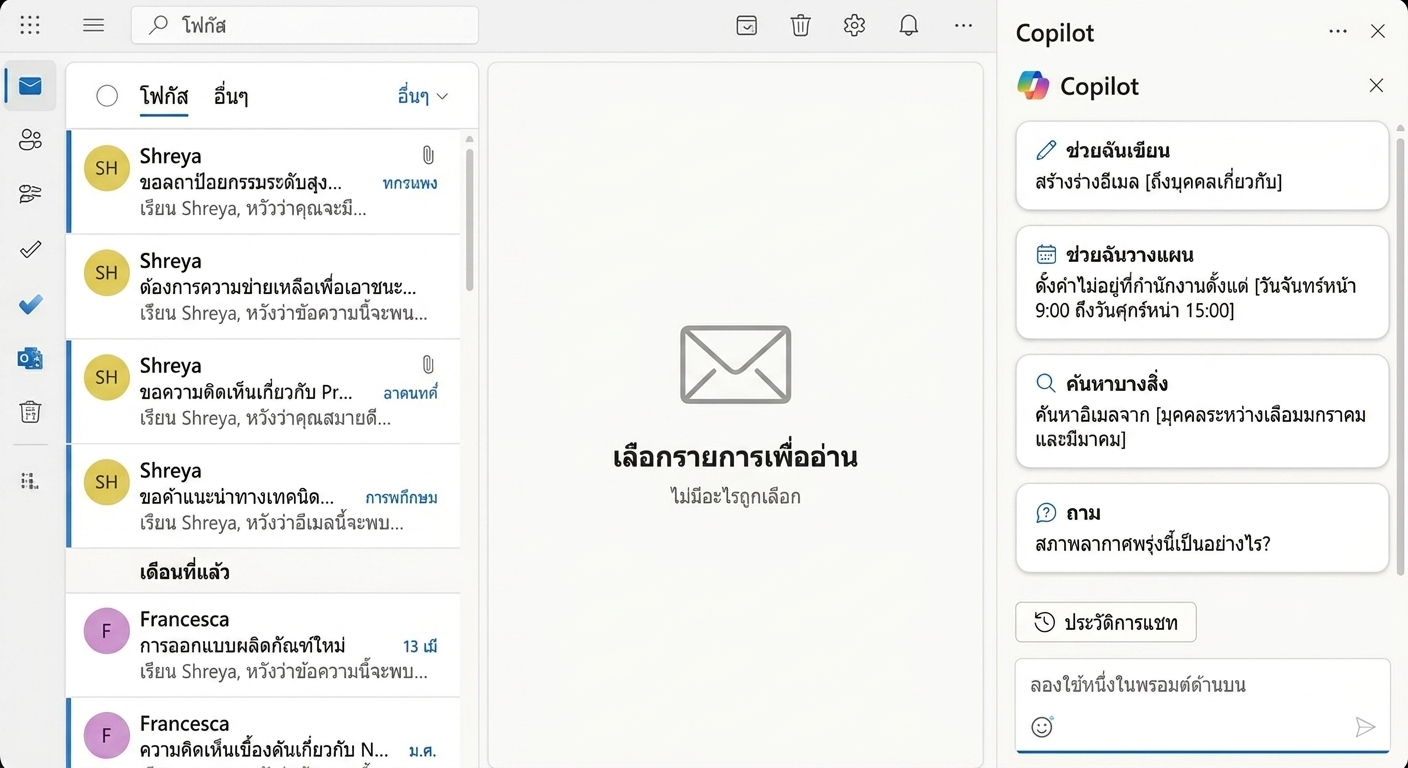This screenshot has width=1408, height=768.
Task: Click the Copilot prompt input field
Action: 1202,705
